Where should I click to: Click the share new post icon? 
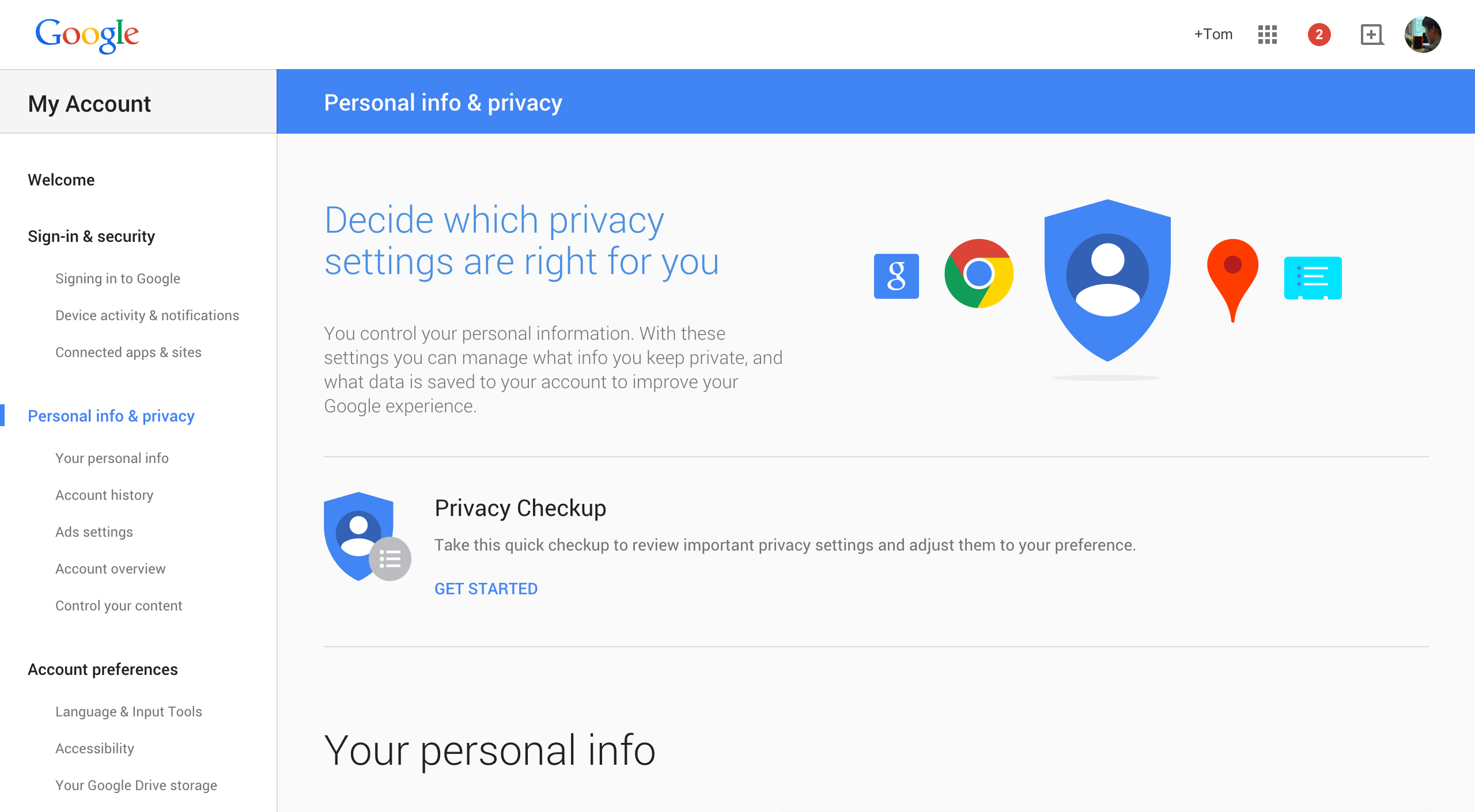pyautogui.click(x=1371, y=35)
